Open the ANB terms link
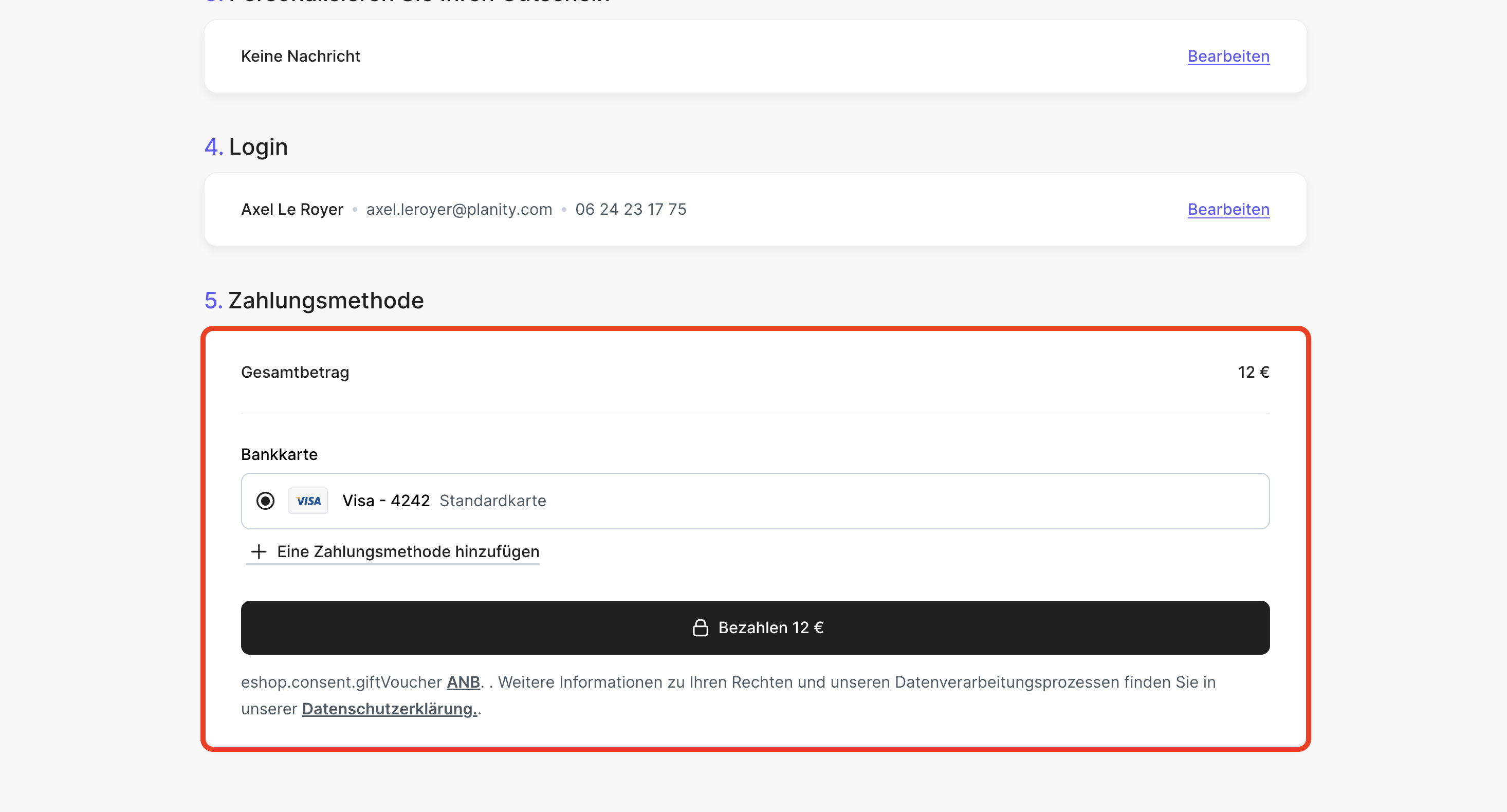The height and width of the screenshot is (812, 1507). 463,682
